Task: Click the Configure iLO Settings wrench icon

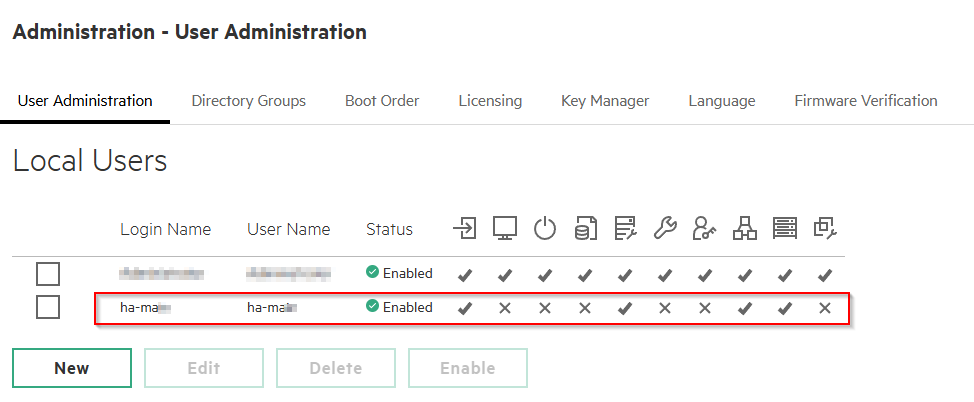Action: click(665, 229)
